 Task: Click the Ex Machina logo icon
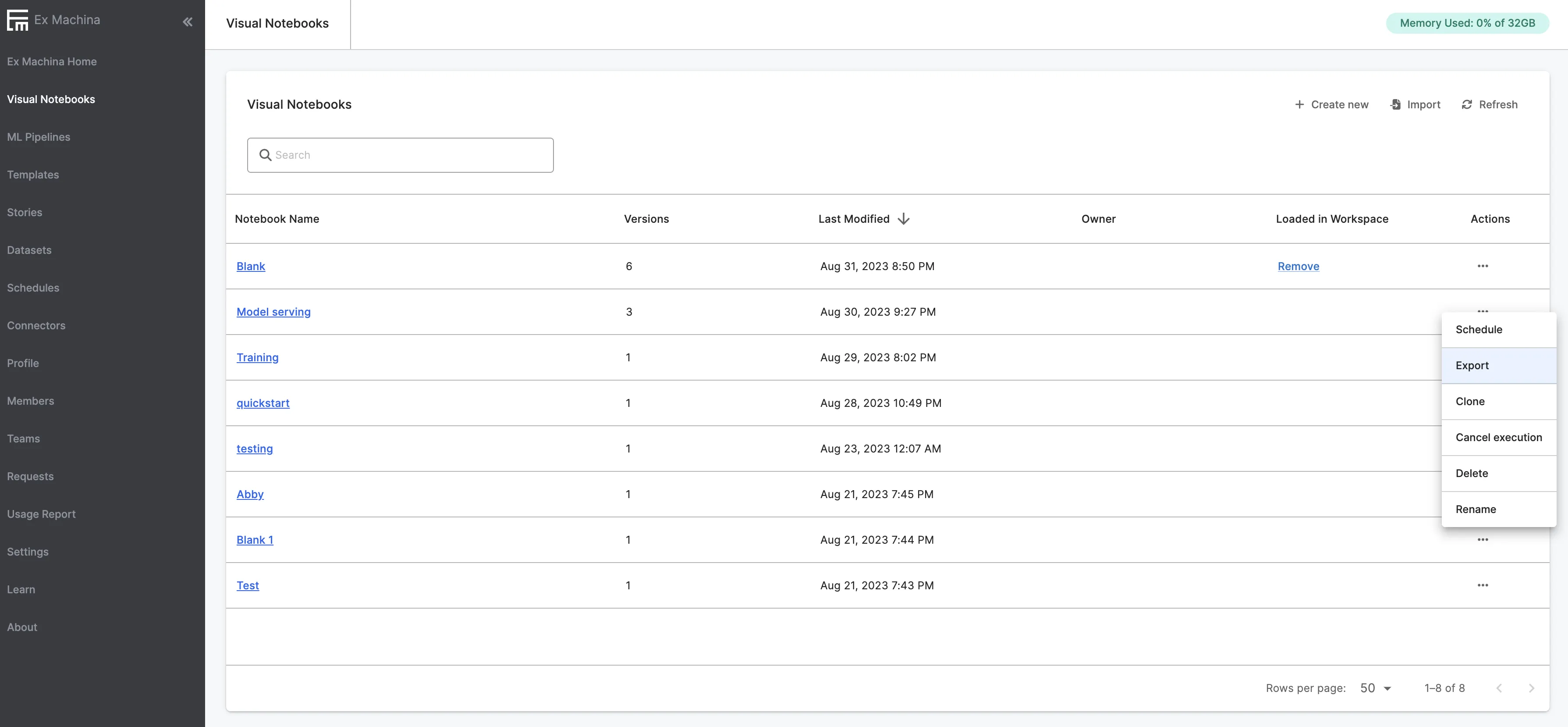coord(18,20)
